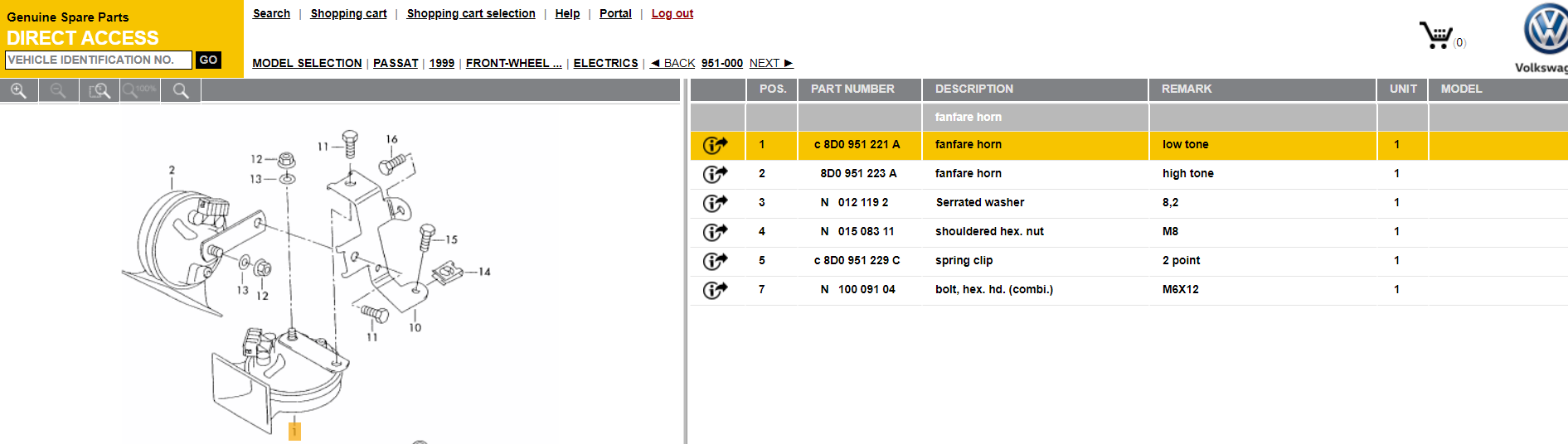Click the zoom in magnifier icon

click(x=18, y=90)
